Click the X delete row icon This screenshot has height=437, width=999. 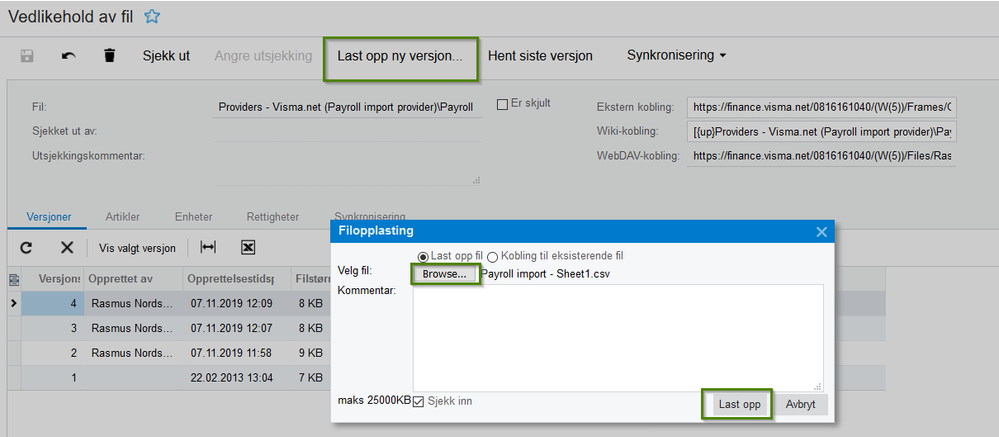point(67,247)
